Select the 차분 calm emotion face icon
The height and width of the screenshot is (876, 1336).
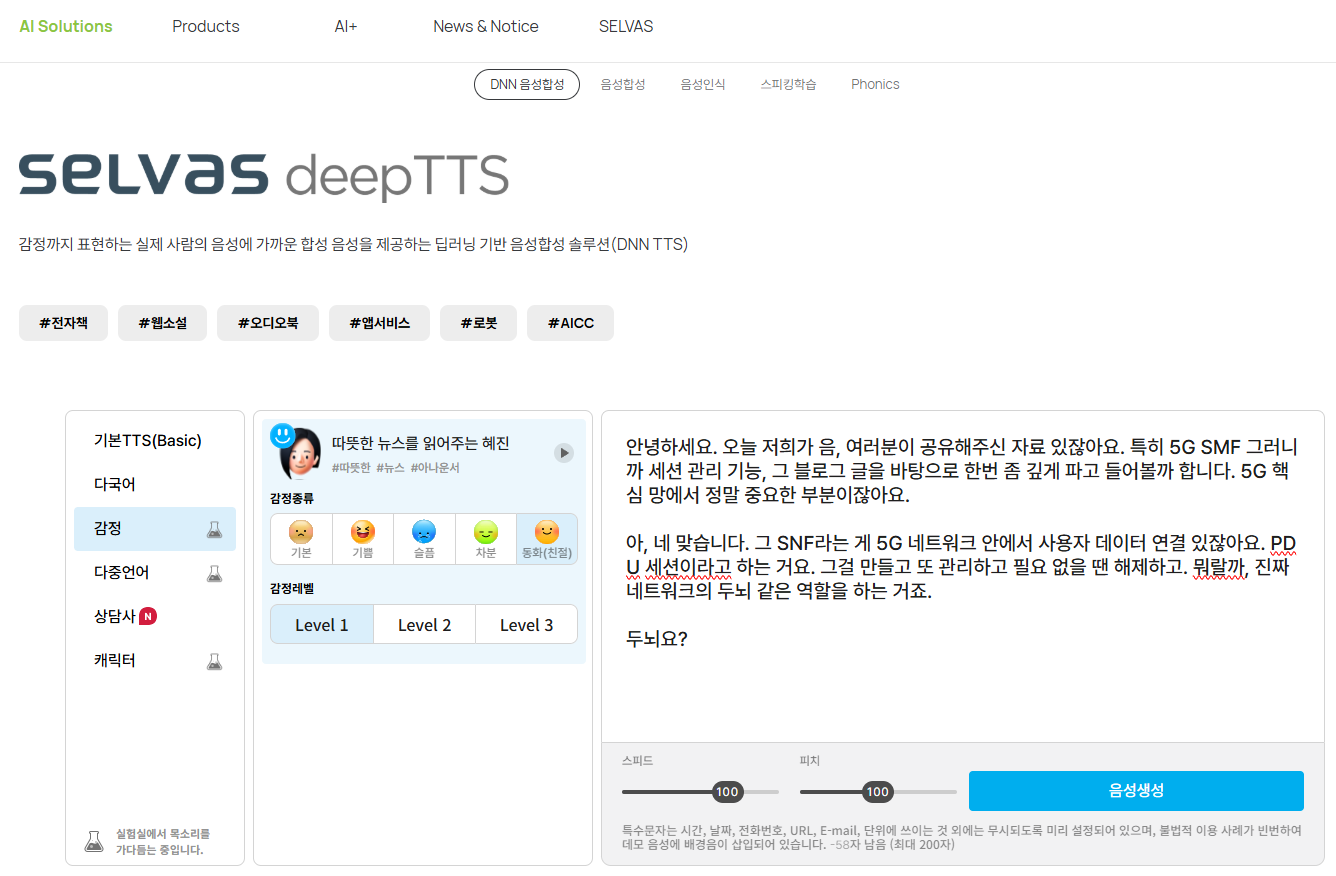pos(486,532)
